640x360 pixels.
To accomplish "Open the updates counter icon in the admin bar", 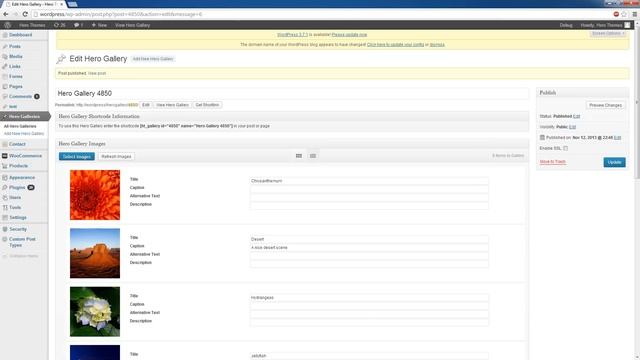I will (x=60, y=25).
